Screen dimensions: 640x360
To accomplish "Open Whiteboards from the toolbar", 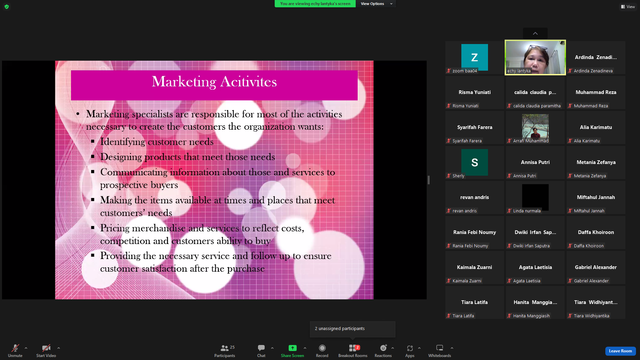I will (x=440, y=350).
